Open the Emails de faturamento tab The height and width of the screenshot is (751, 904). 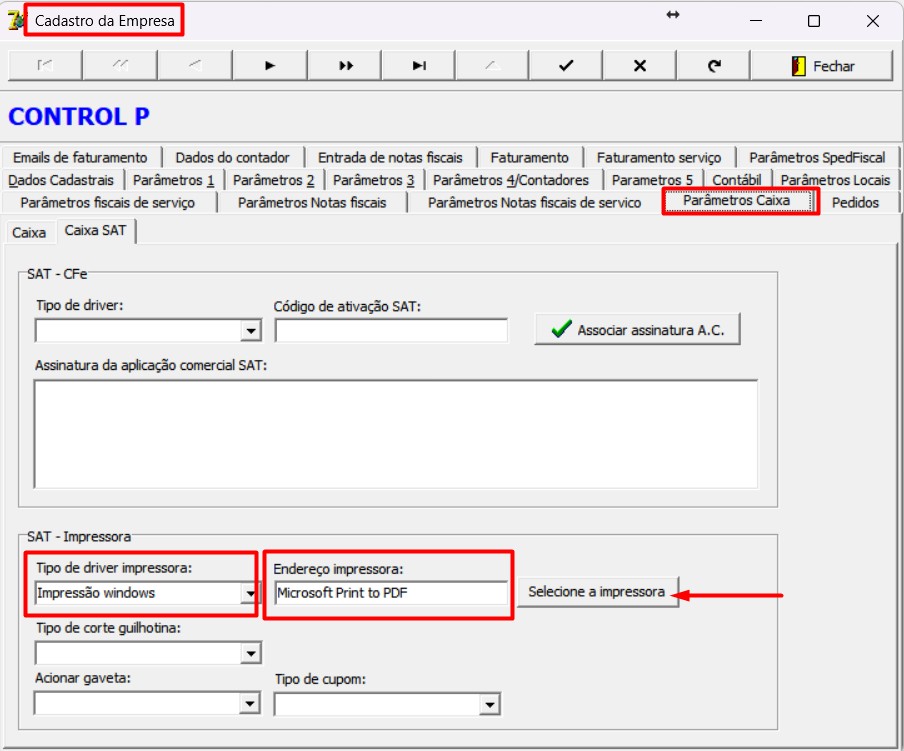point(80,157)
